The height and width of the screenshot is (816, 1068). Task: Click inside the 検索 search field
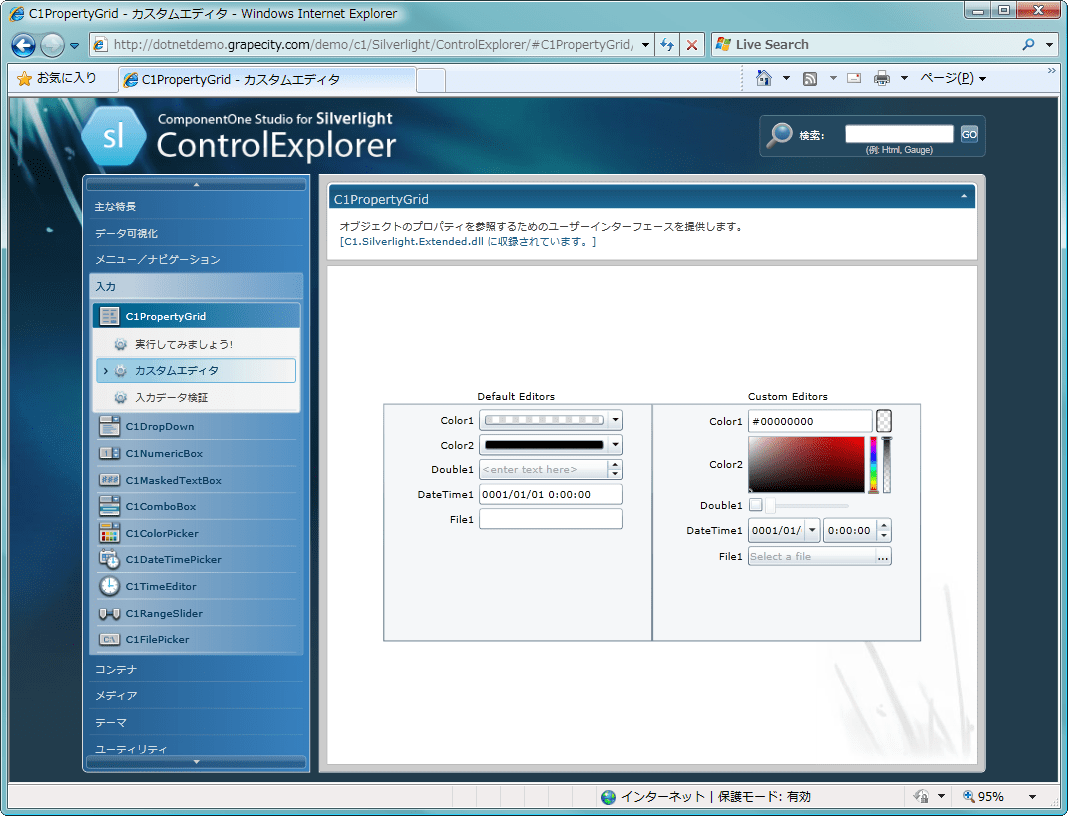(x=898, y=132)
